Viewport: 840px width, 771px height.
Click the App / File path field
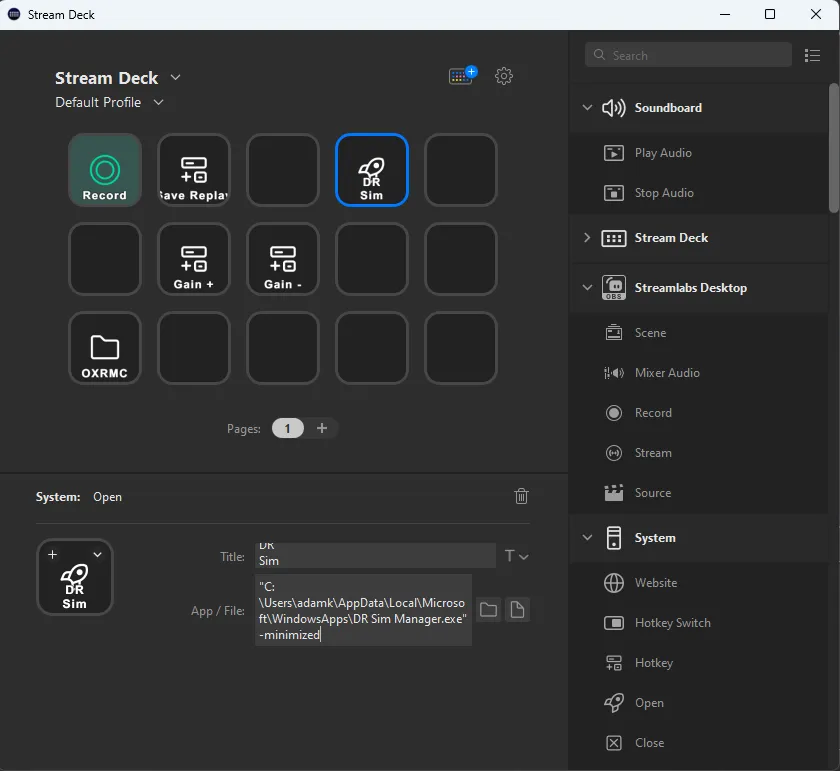coord(363,610)
